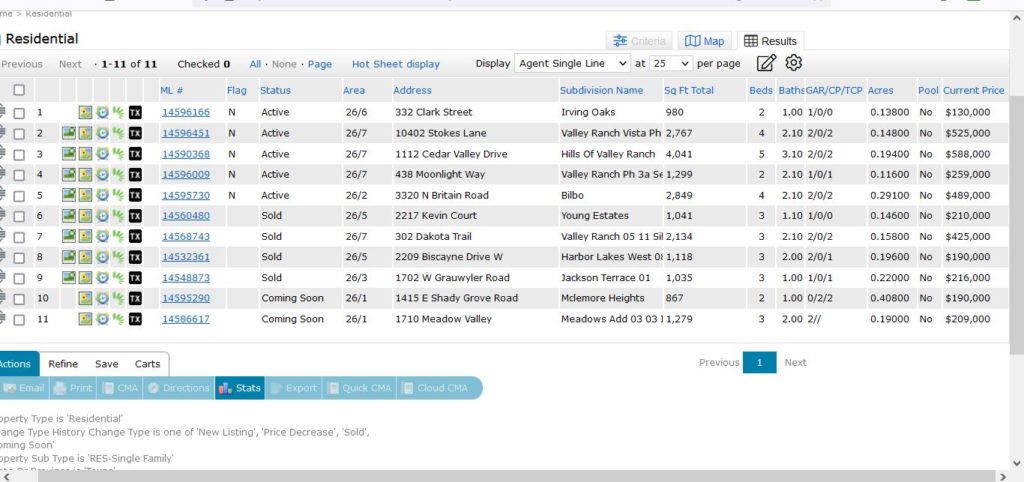
Task: Open yellow picture icon for 1112 Cedar Valley Drive
Action: (86, 154)
